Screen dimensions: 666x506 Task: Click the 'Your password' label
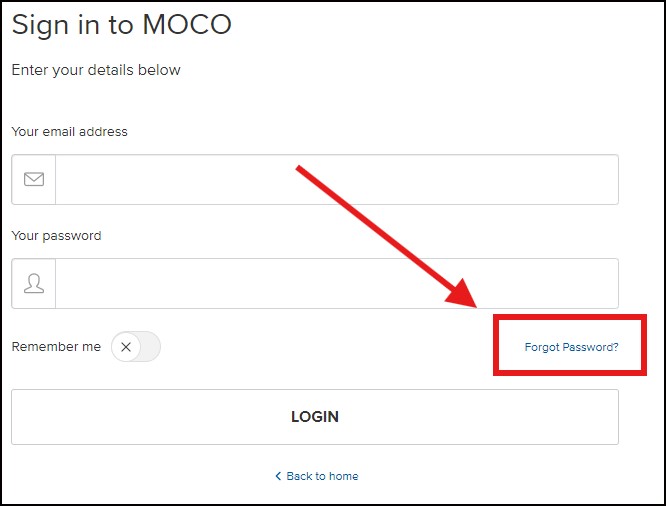tap(56, 236)
